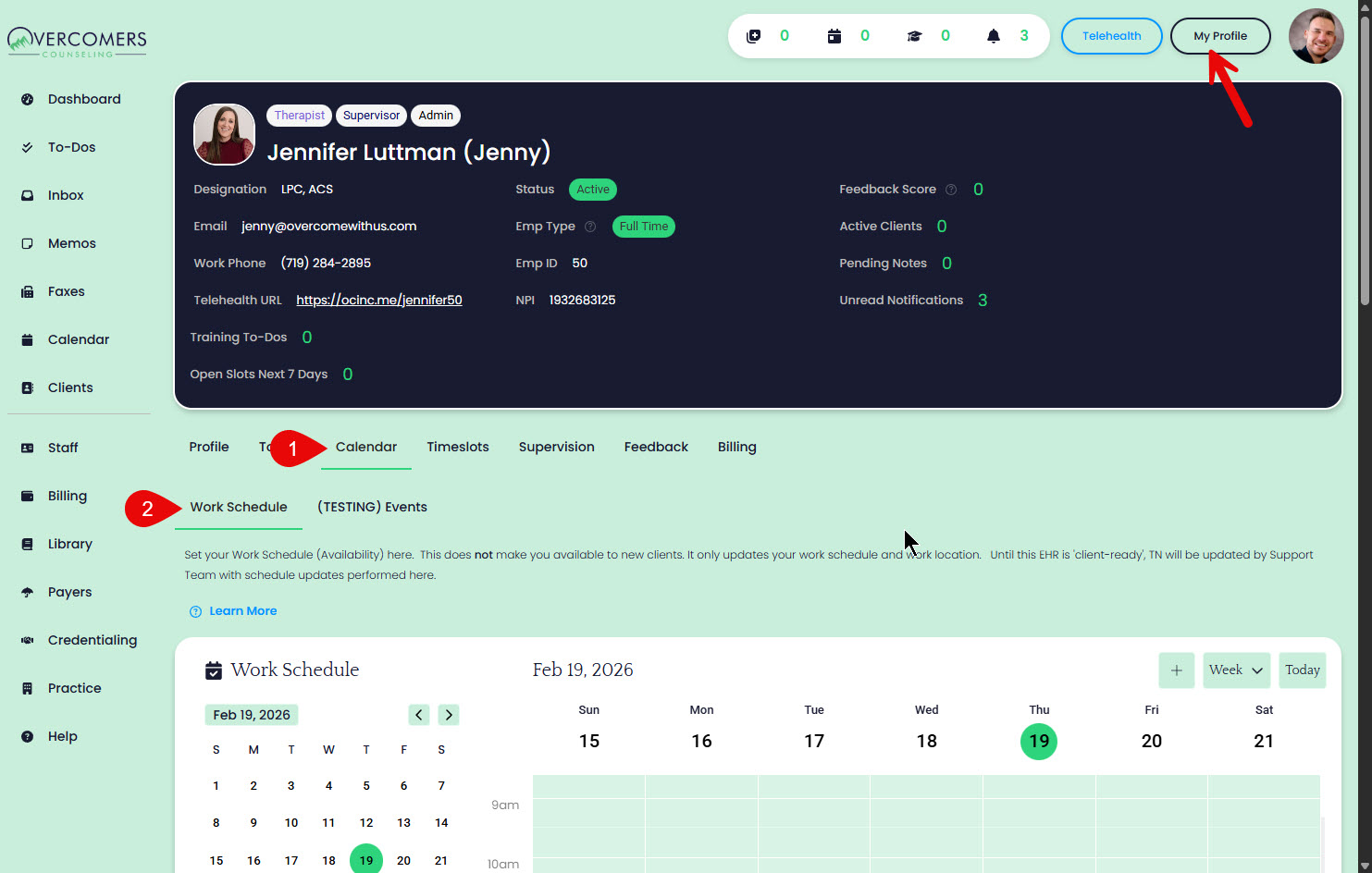Select the (TESTING) Events sub-tab
Image resolution: width=1372 pixels, height=873 pixels.
tap(372, 507)
